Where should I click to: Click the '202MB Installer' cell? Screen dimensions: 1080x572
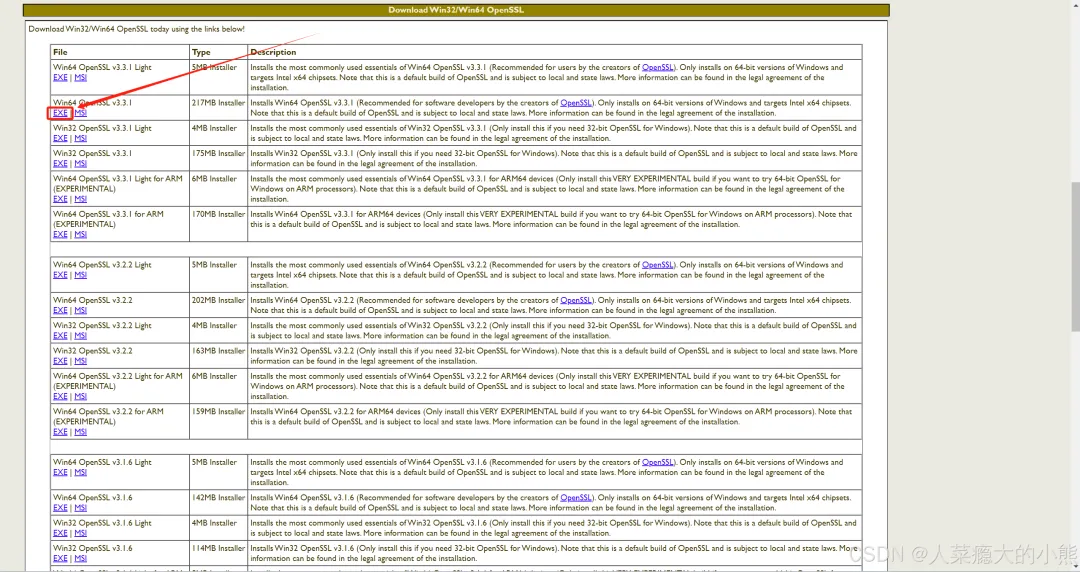(x=218, y=305)
